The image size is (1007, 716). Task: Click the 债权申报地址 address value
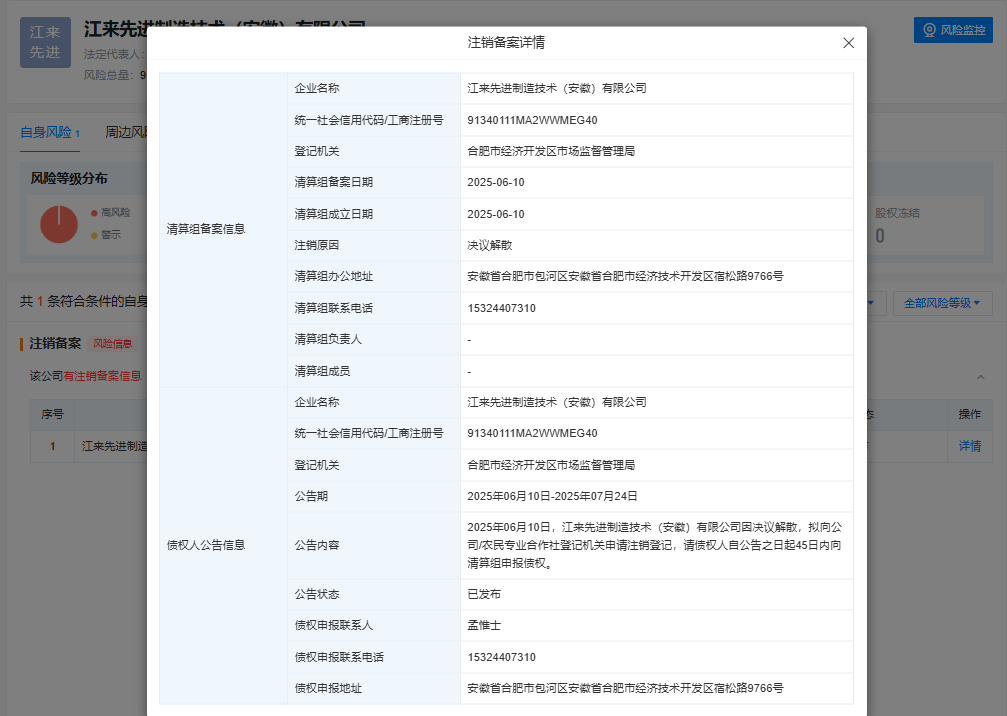[626, 688]
